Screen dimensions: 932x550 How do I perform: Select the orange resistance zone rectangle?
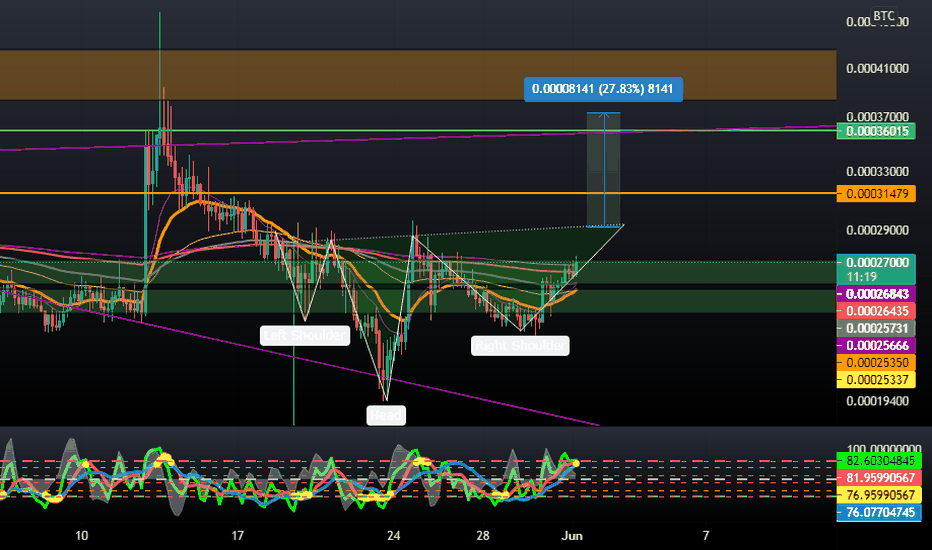point(418,75)
